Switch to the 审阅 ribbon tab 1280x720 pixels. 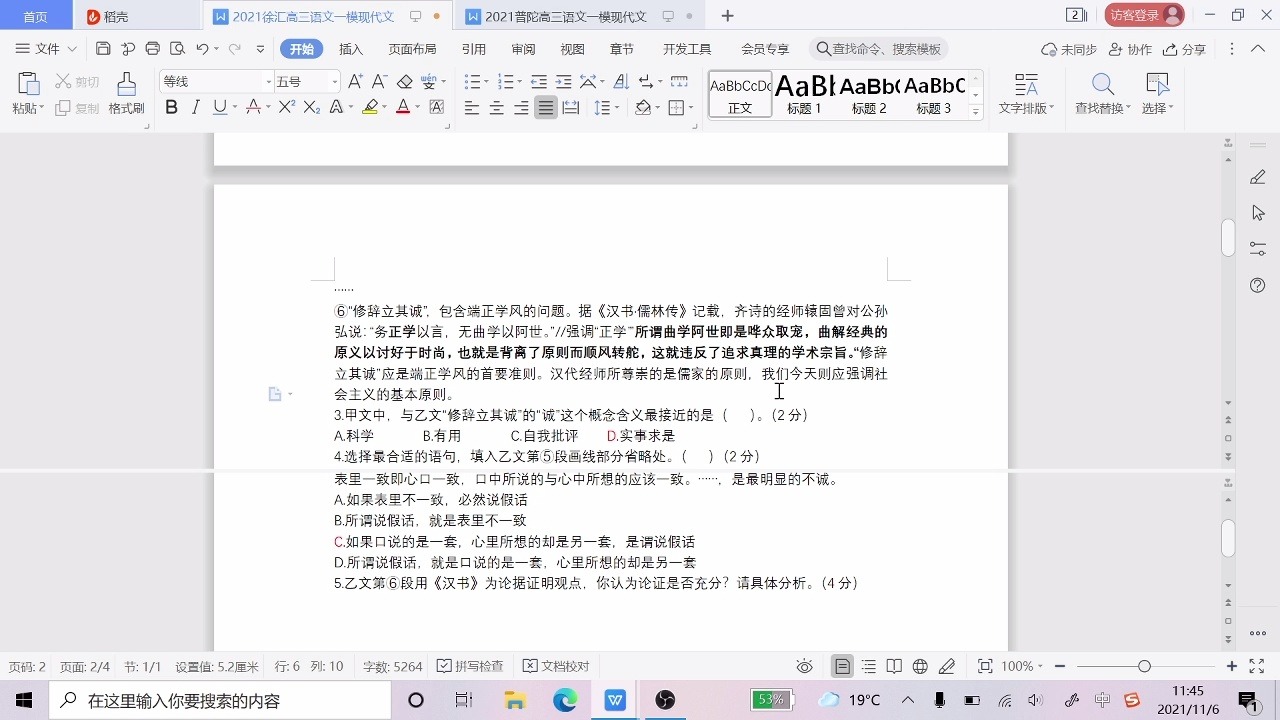523,49
